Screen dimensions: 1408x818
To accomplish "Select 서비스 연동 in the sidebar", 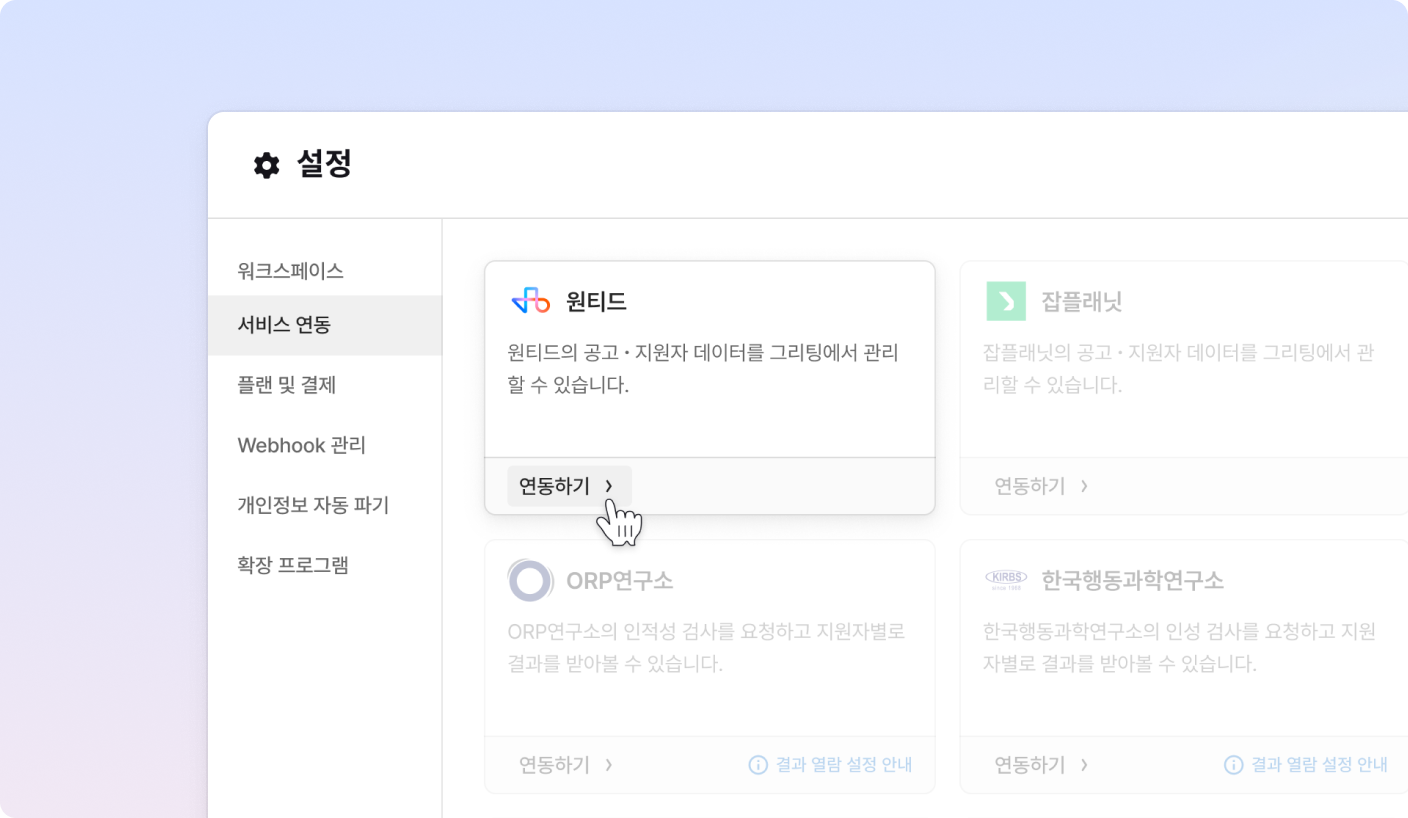I will click(284, 325).
